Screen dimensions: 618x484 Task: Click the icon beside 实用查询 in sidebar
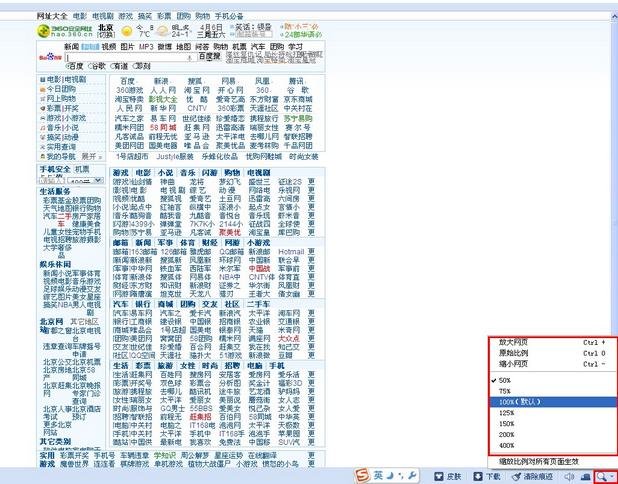pos(43,147)
